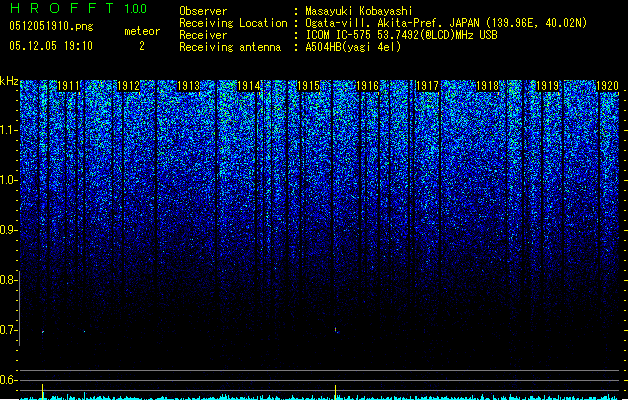Click the version number 1.0.0

tap(136, 9)
